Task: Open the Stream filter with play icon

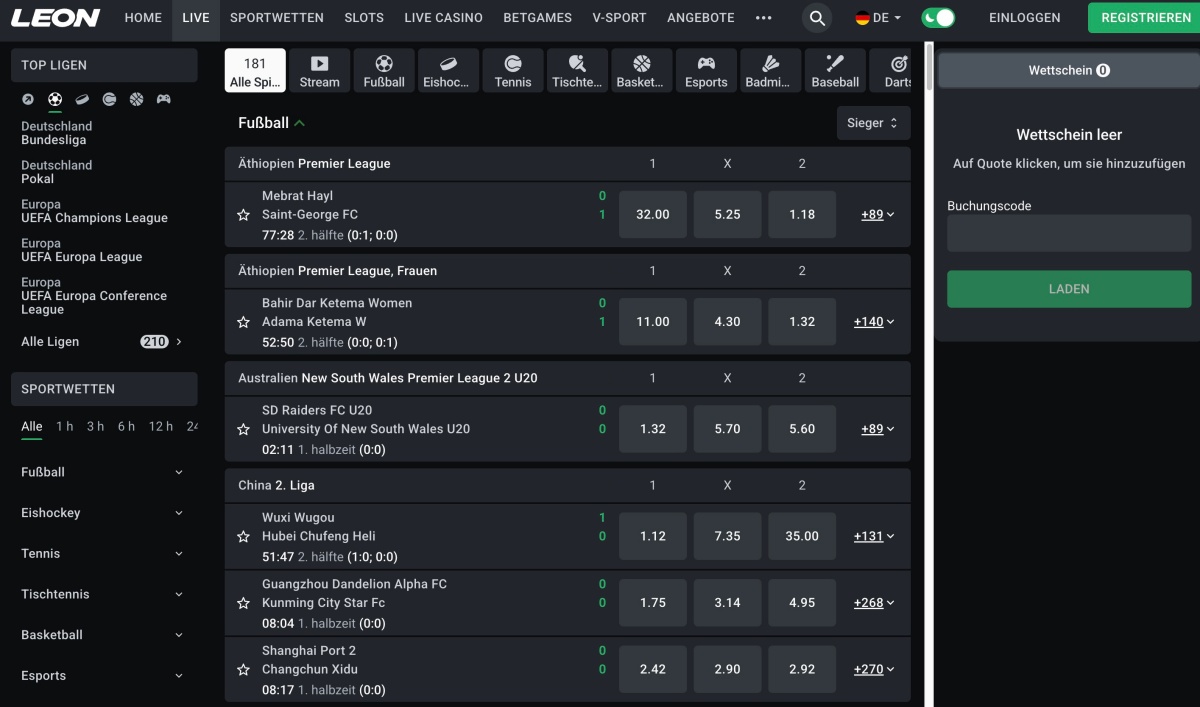Action: pyautogui.click(x=320, y=71)
